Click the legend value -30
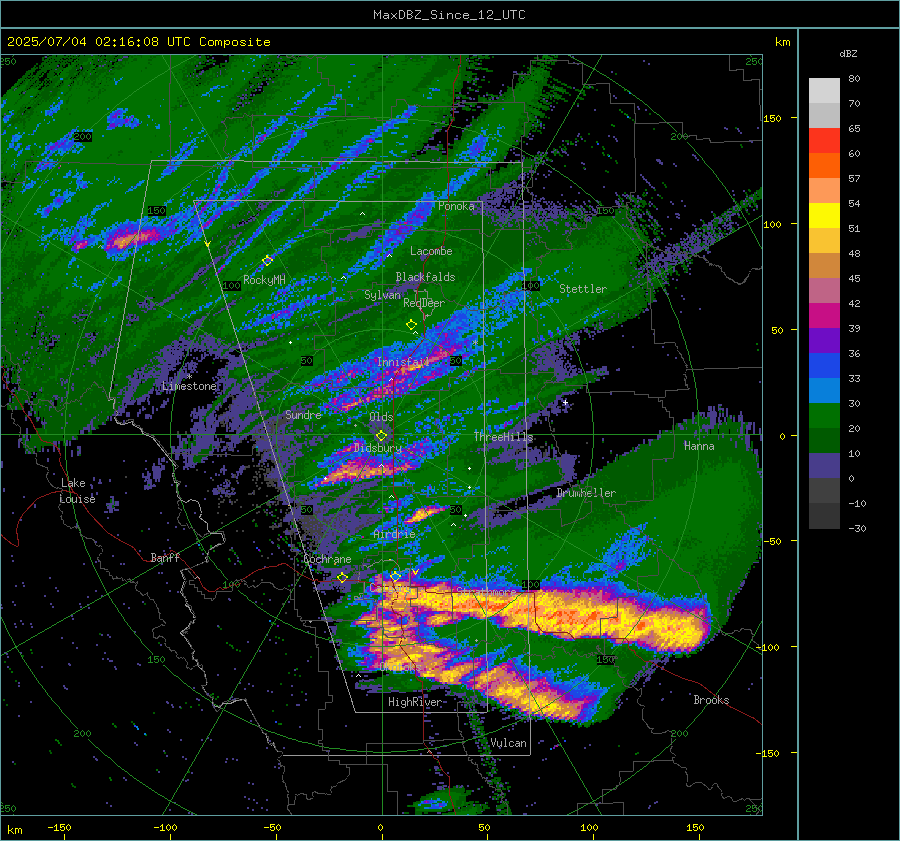Viewport: 900px width, 841px height. point(857,528)
